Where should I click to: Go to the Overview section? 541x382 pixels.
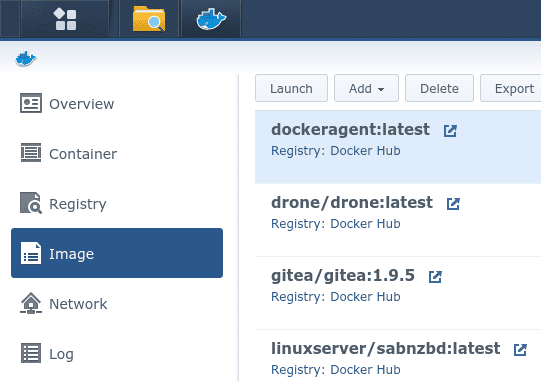click(117, 103)
